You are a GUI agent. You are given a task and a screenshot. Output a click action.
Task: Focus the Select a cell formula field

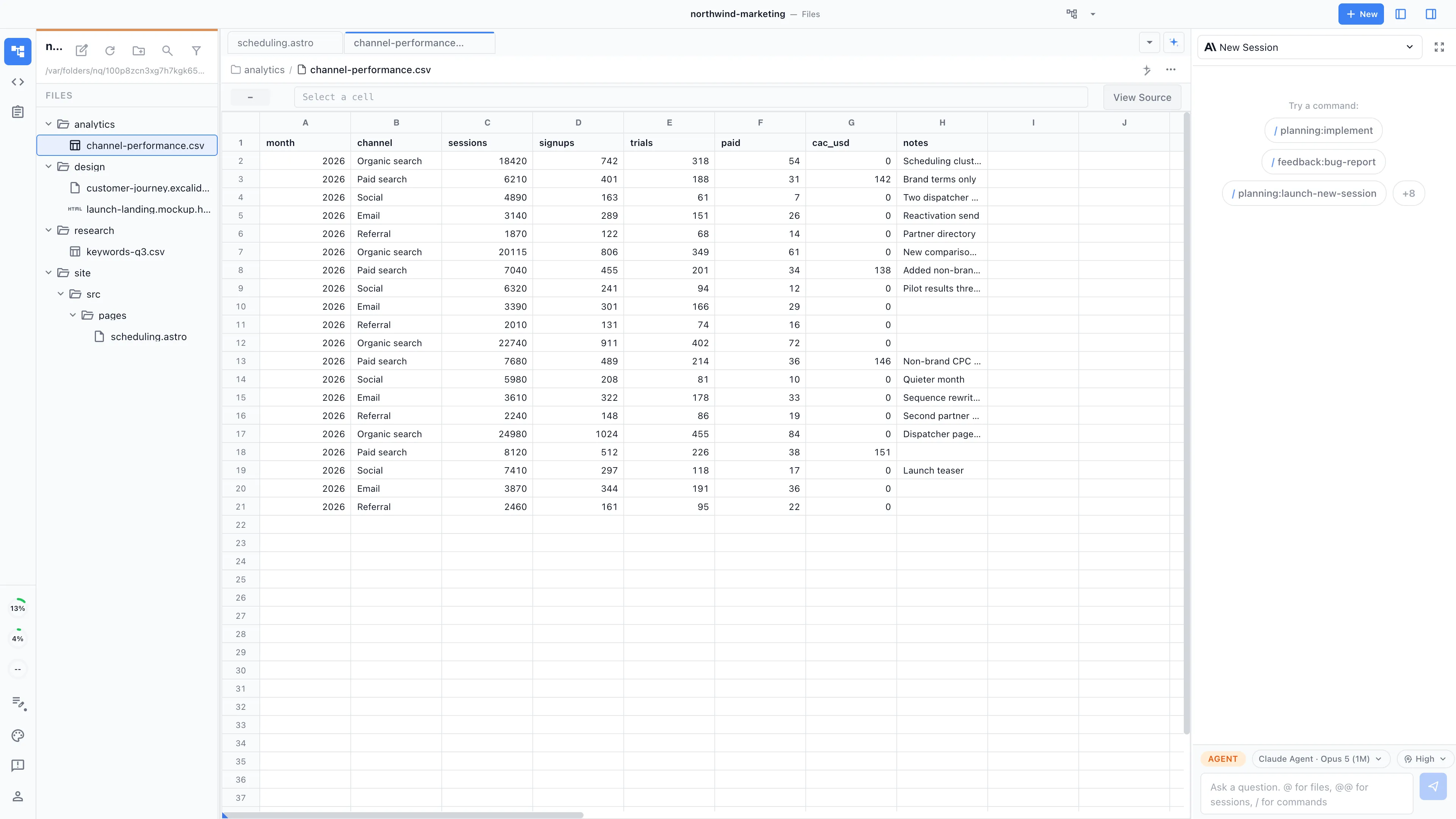691,97
